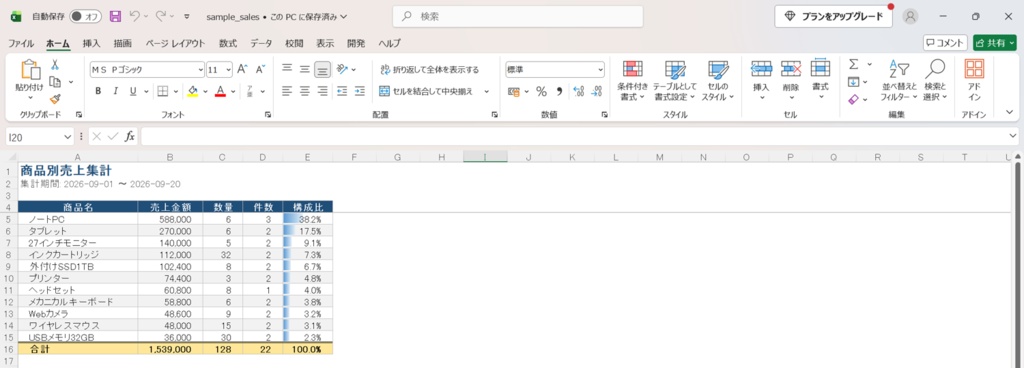Screen dimensions: 1024x368
Task: Toggle align text left
Action: [287, 91]
